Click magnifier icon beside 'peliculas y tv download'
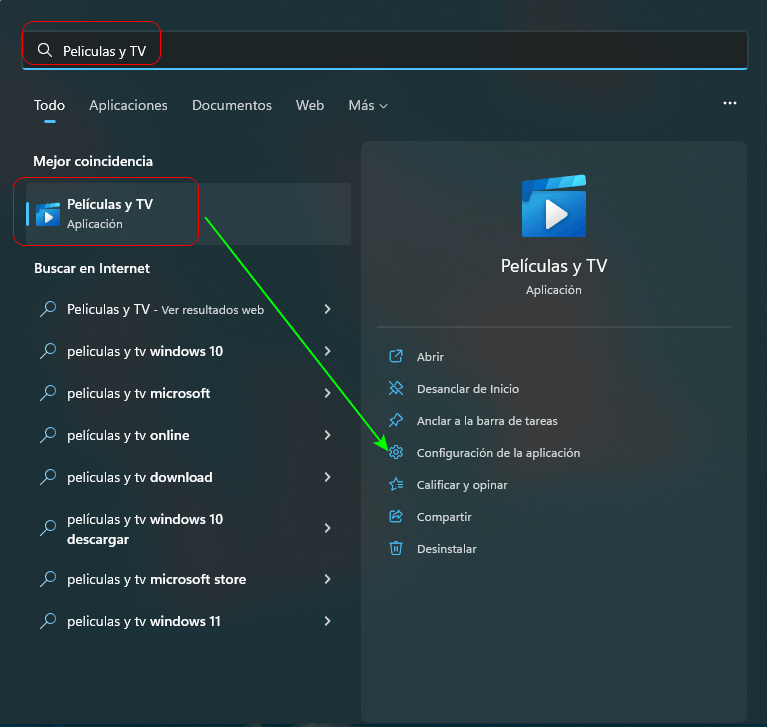This screenshot has width=767, height=727. 48,477
